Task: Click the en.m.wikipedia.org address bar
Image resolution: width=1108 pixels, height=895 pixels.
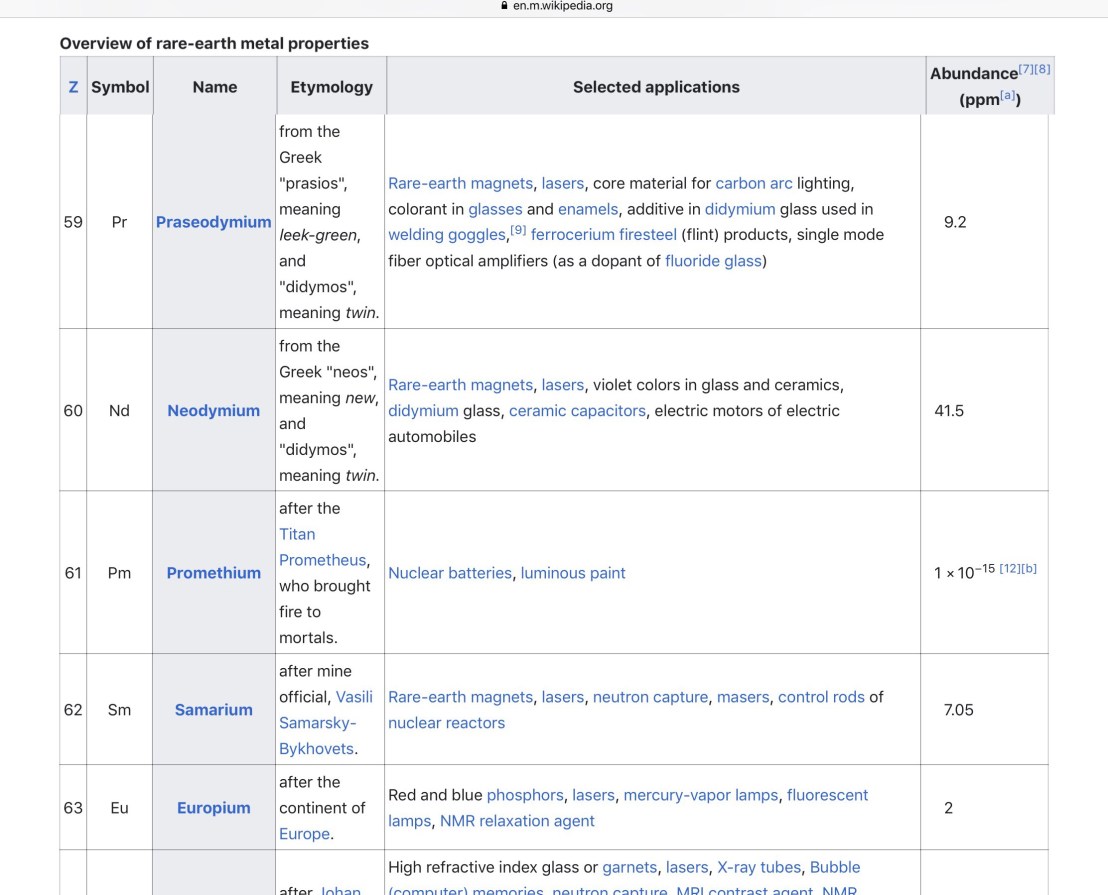Action: tap(562, 6)
